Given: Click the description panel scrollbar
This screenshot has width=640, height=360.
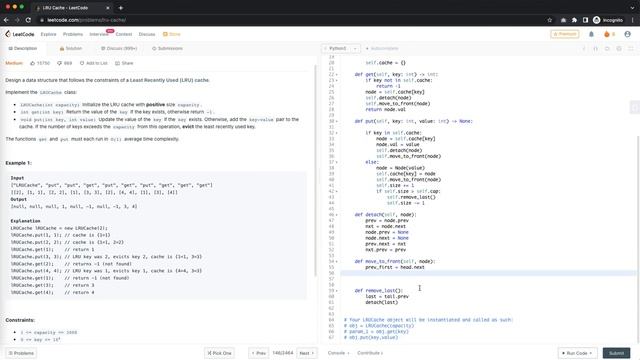Looking at the screenshot, I should click(315, 171).
